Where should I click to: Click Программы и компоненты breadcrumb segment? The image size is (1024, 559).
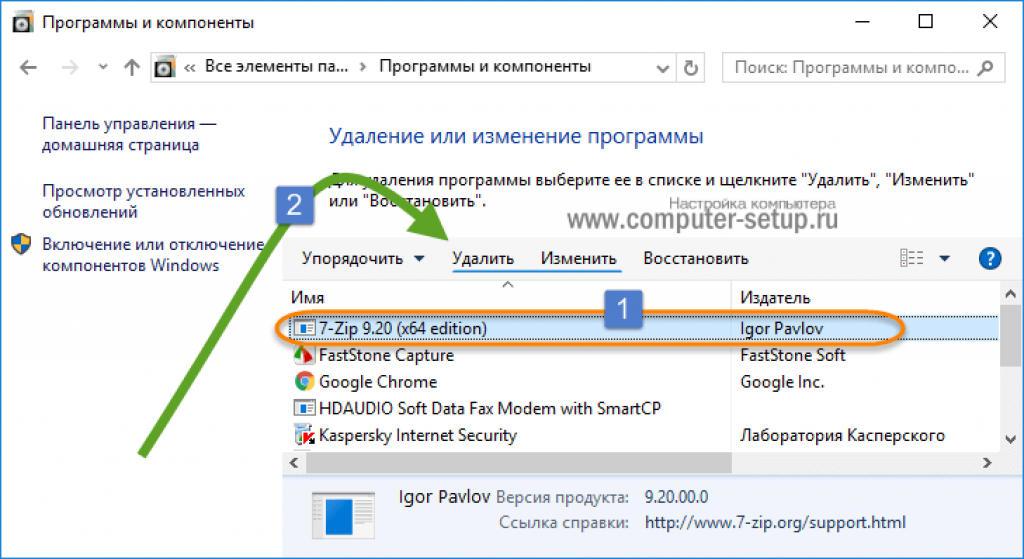485,67
